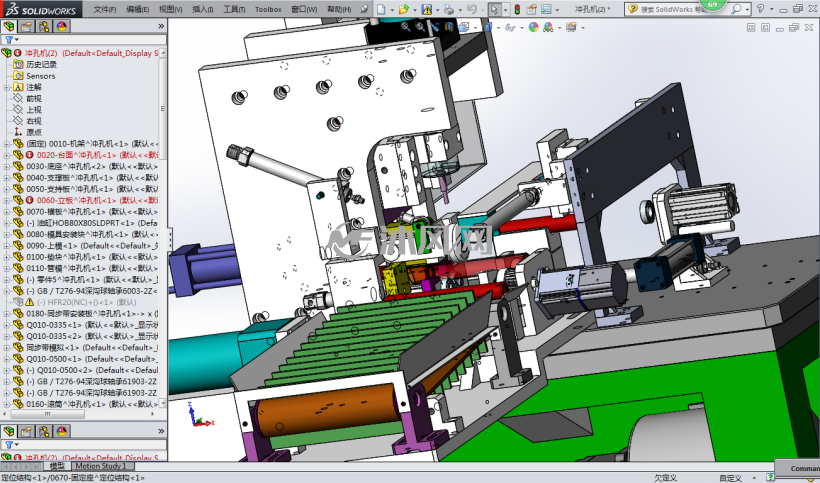Click the feature tree horizontal scrollbar thumb
820x483 pixels.
pos(48,414)
